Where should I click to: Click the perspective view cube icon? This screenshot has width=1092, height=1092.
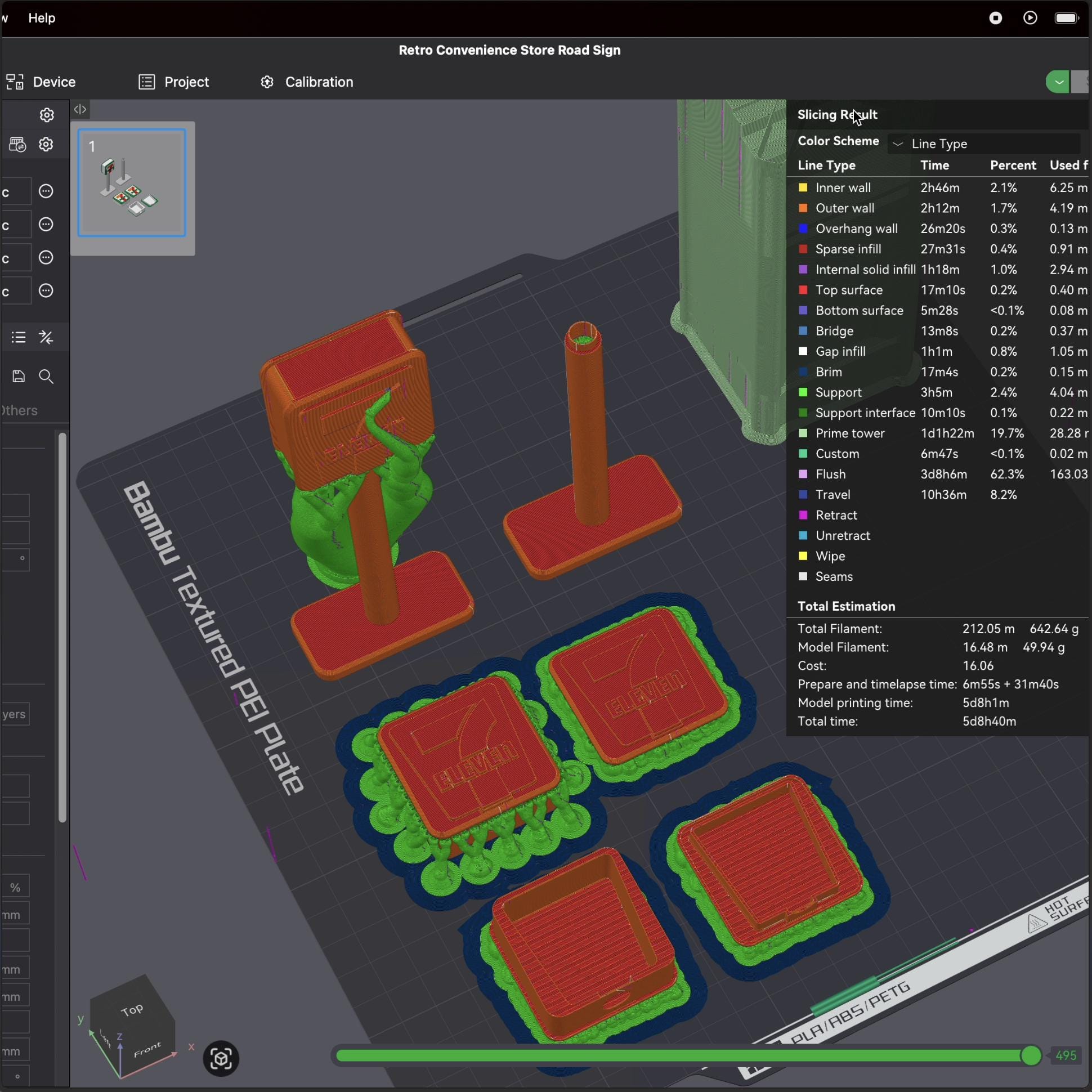click(x=221, y=1058)
